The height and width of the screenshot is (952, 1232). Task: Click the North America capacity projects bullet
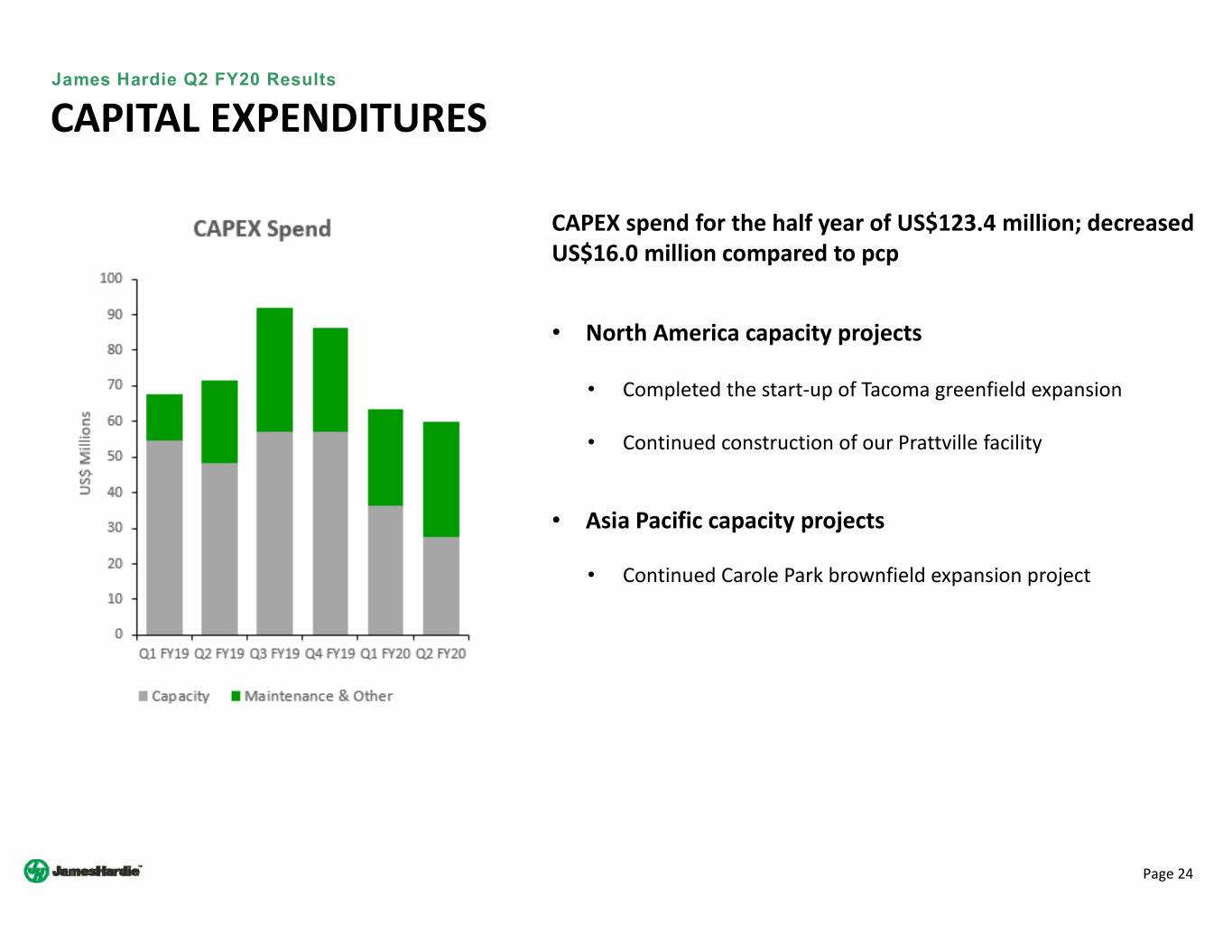753,333
